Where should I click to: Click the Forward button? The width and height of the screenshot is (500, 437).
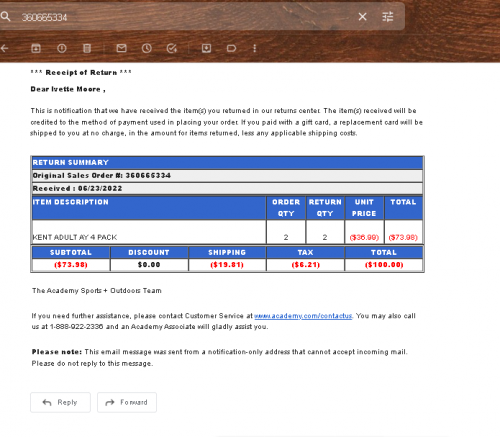tap(127, 402)
